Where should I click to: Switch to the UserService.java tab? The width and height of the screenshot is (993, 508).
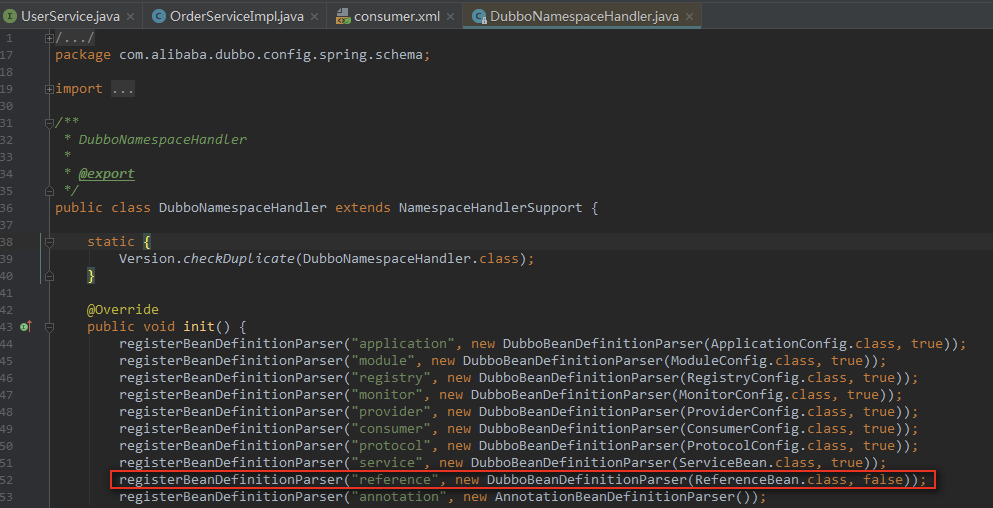pyautogui.click(x=70, y=16)
